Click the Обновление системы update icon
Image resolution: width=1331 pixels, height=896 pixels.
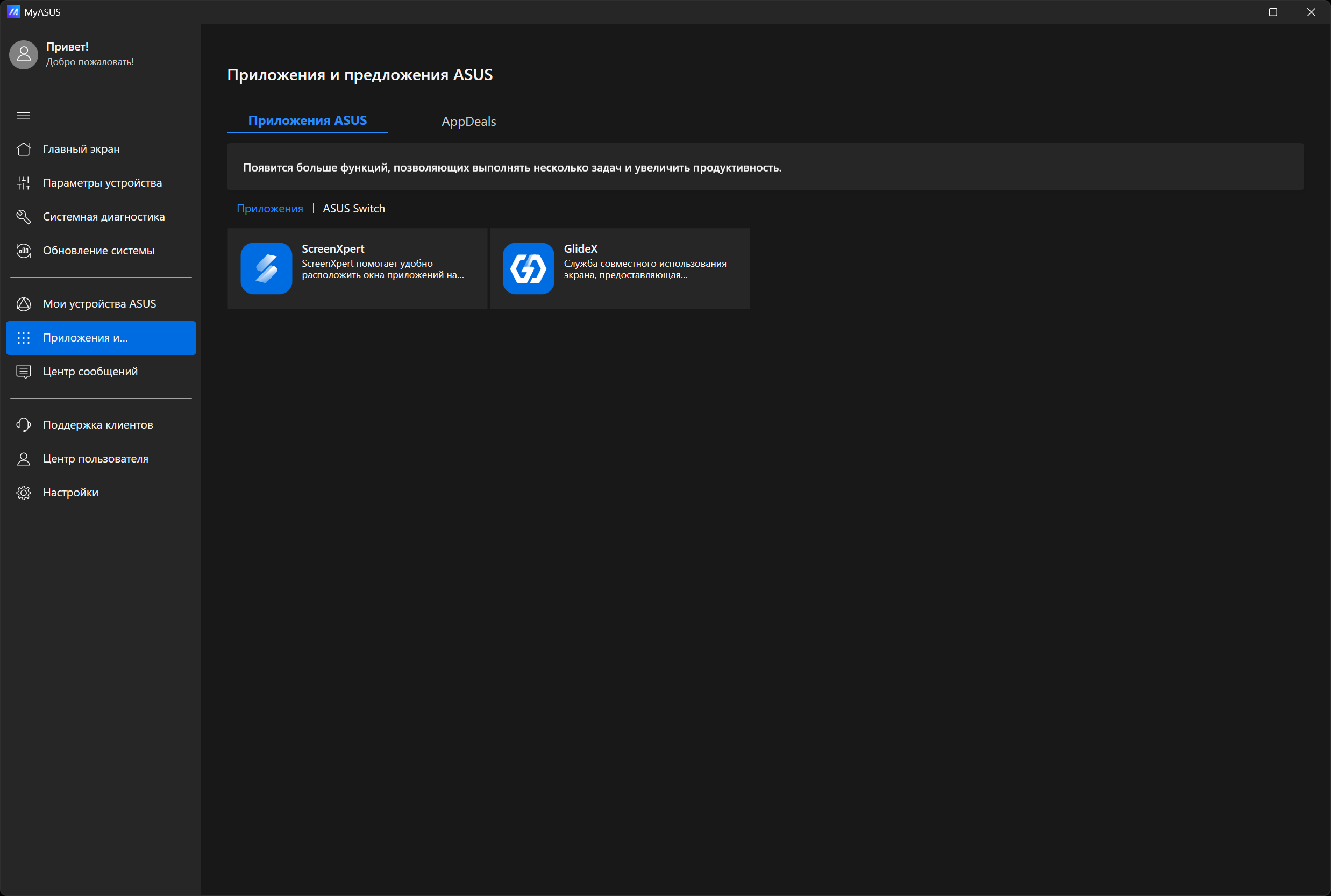(24, 250)
